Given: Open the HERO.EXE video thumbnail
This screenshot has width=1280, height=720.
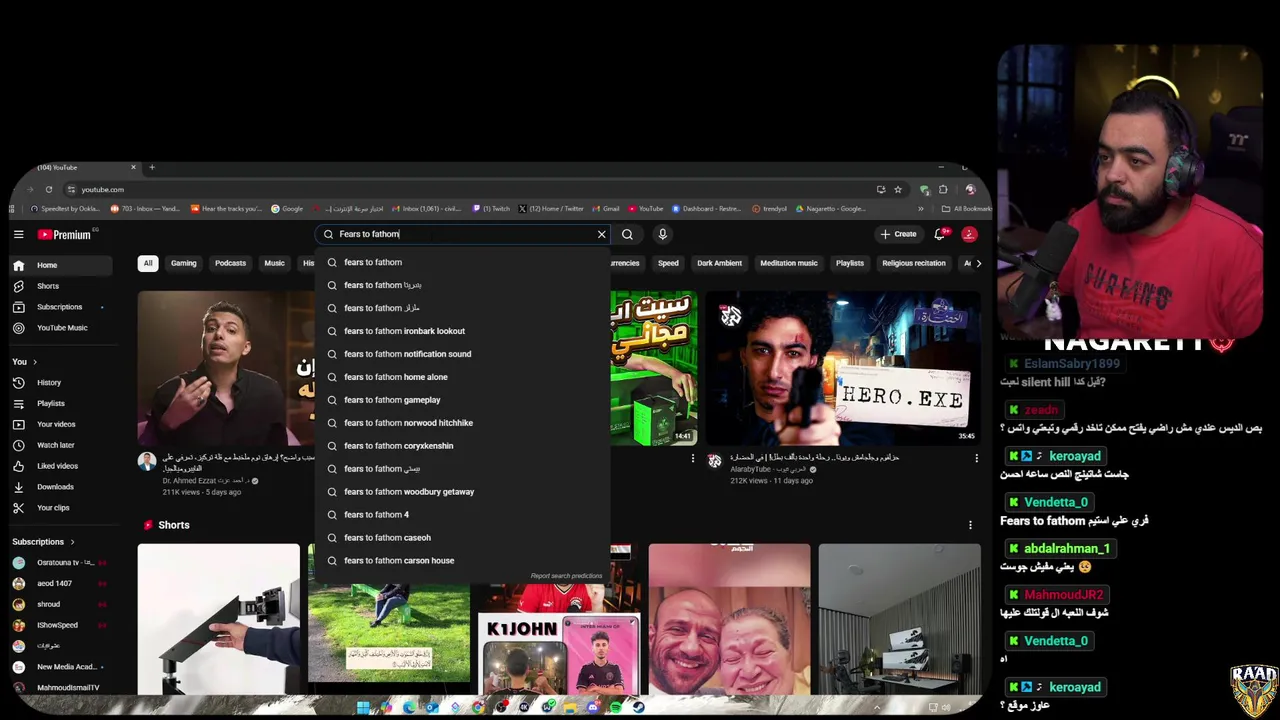Looking at the screenshot, I should click(x=843, y=368).
